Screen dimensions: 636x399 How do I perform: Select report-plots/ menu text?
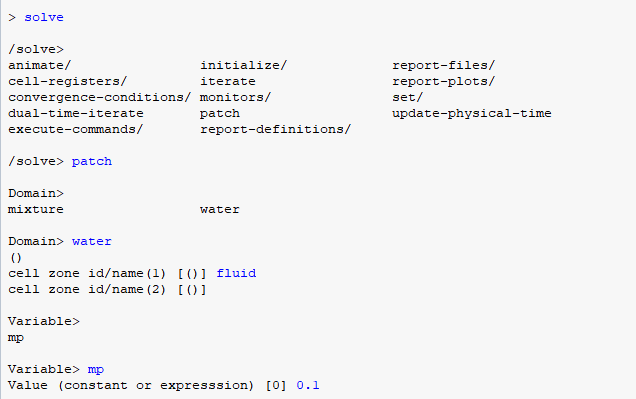(443, 82)
